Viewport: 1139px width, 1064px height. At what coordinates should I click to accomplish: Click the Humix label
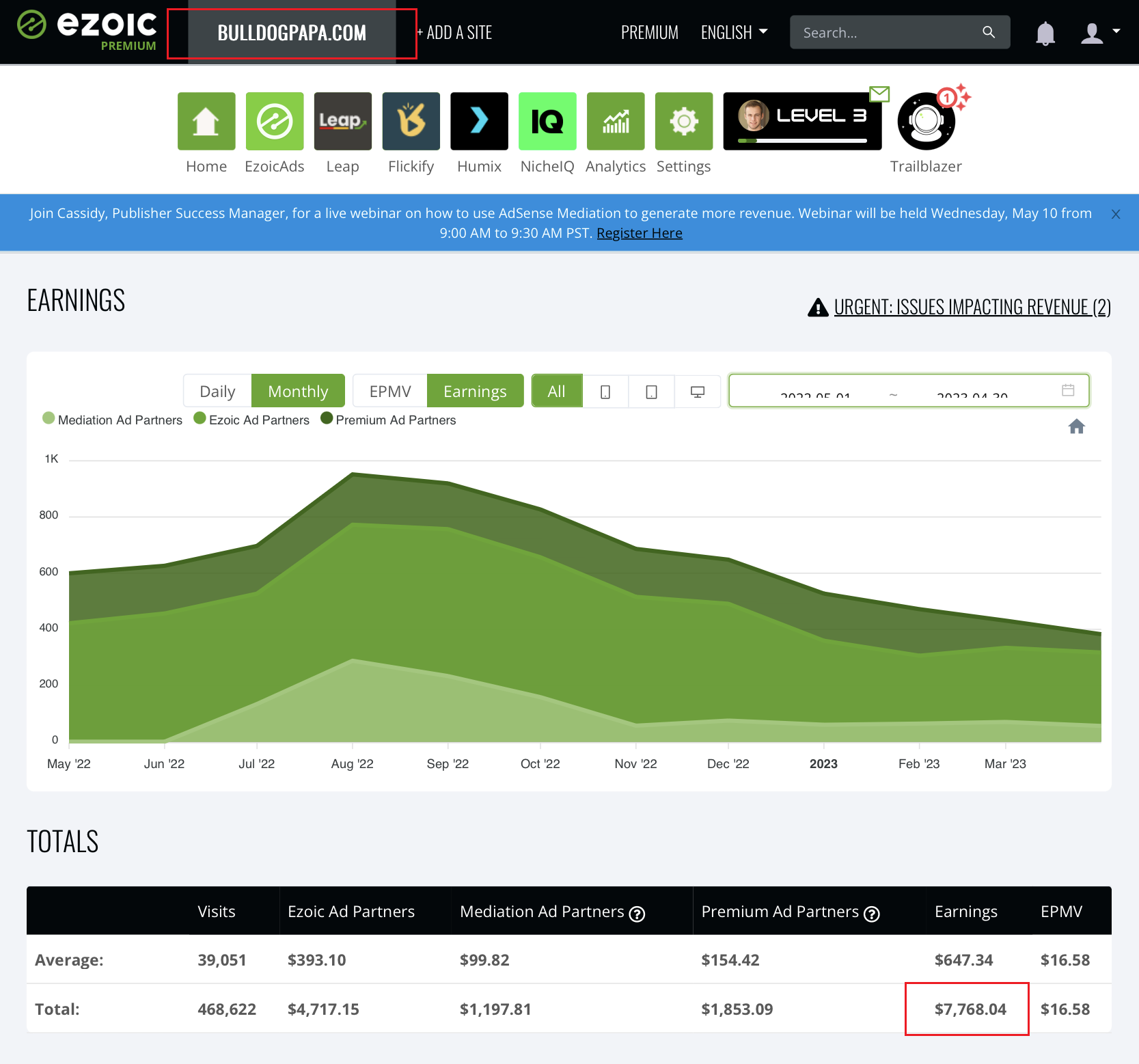[x=480, y=167]
